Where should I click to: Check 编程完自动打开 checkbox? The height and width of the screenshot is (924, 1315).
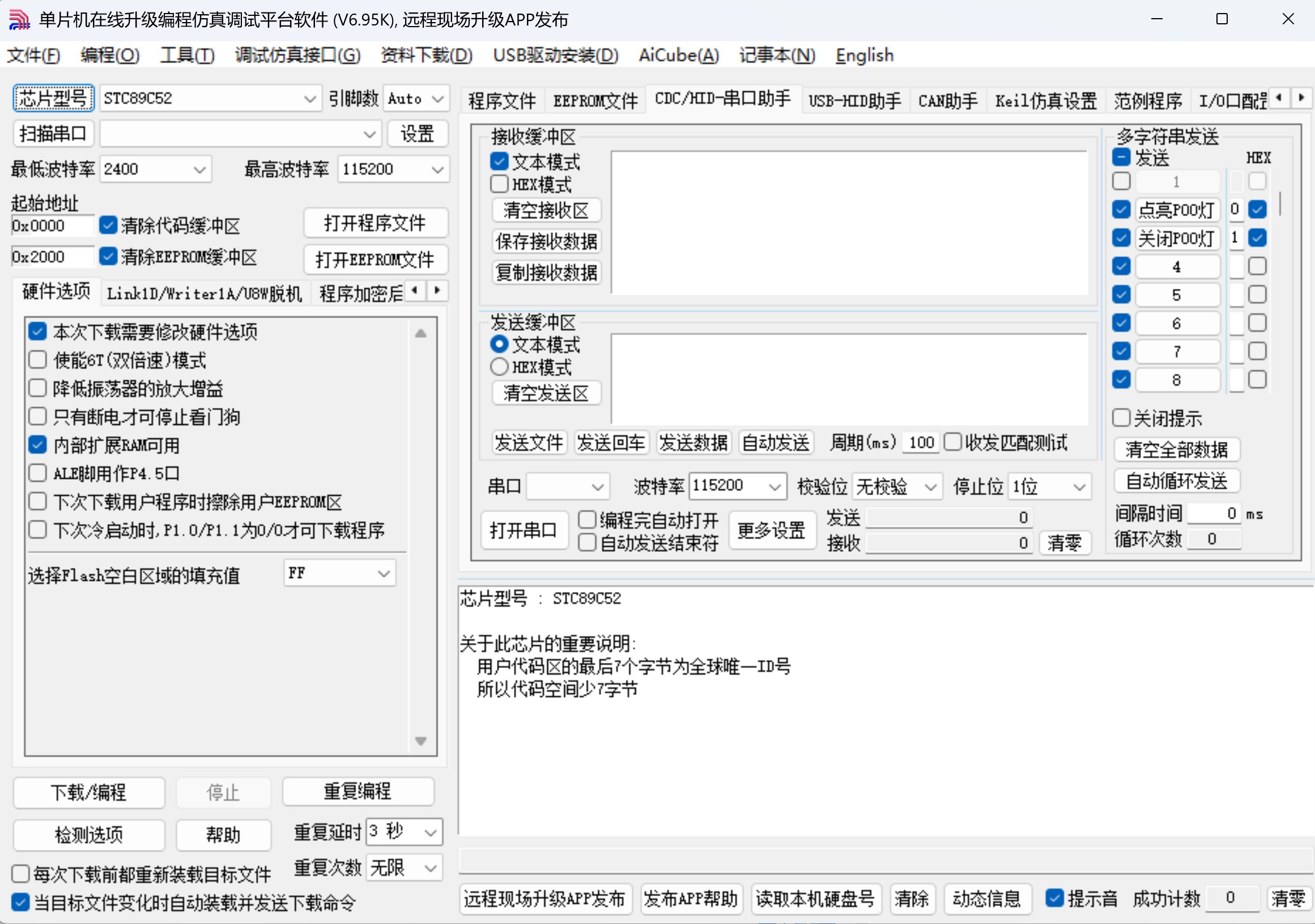587,520
